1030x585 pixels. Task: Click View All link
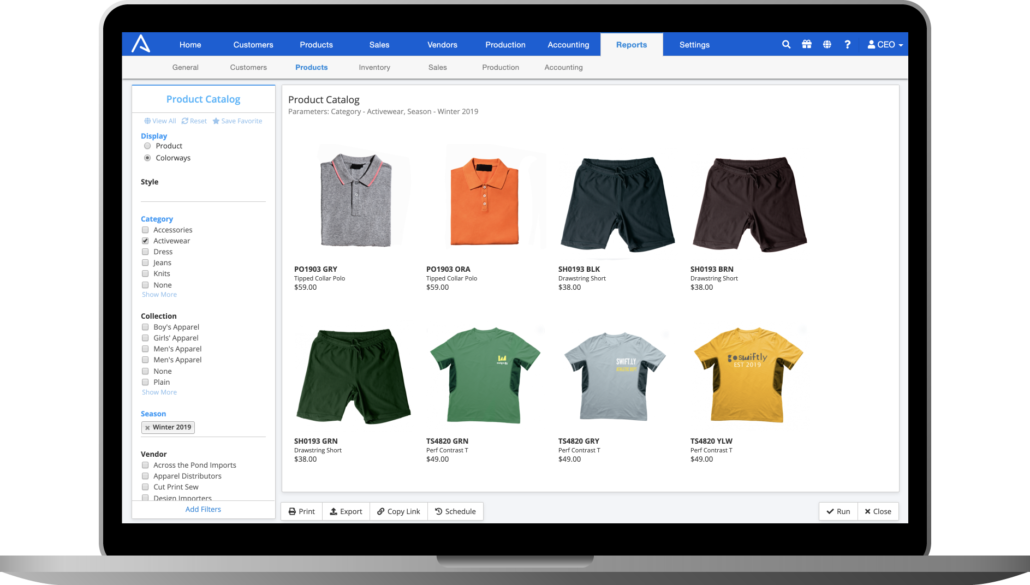coord(160,121)
